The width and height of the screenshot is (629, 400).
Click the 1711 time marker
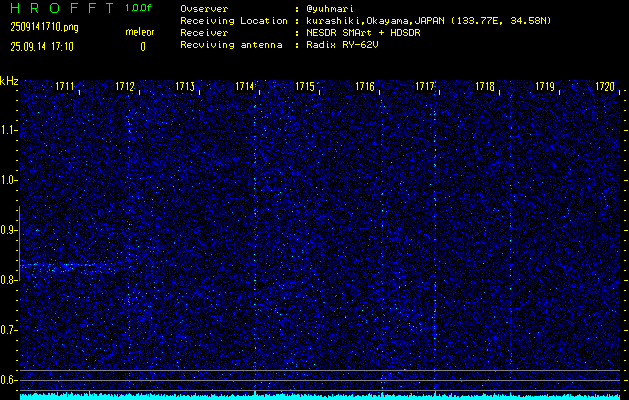click(x=65, y=86)
